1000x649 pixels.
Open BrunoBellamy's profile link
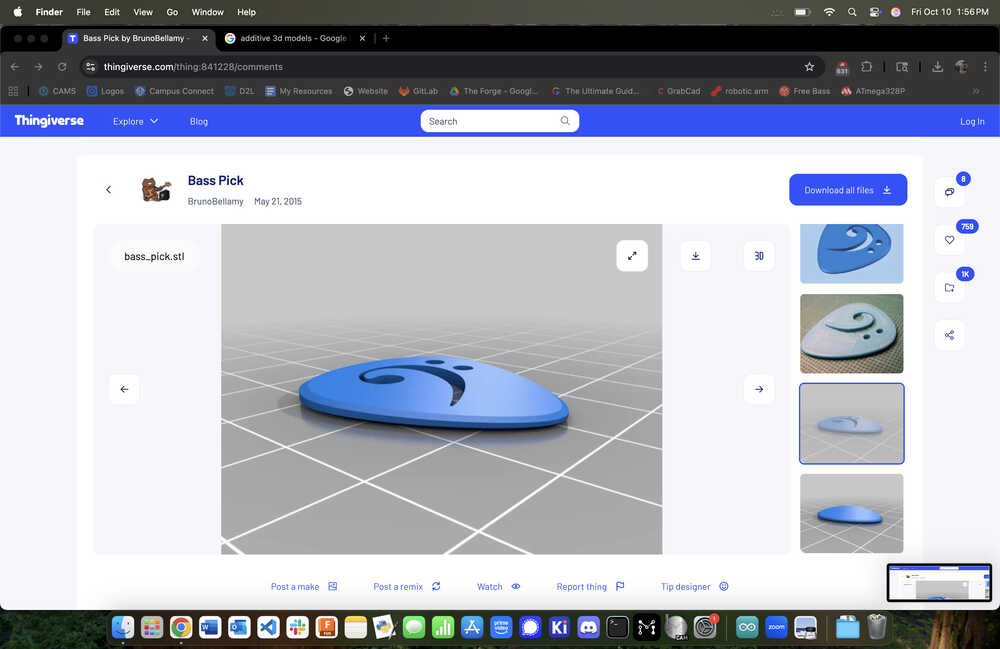click(216, 201)
